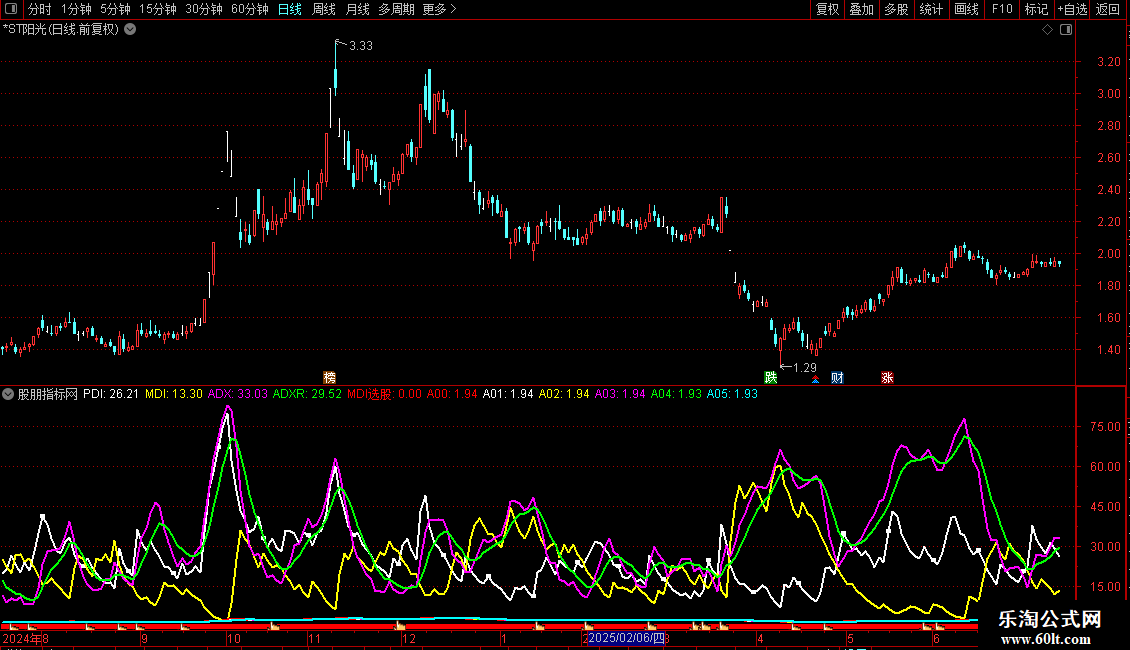Screen dimensions: 1130x650
Task: Click the 榜 marker icon under the chart
Action: pos(329,378)
